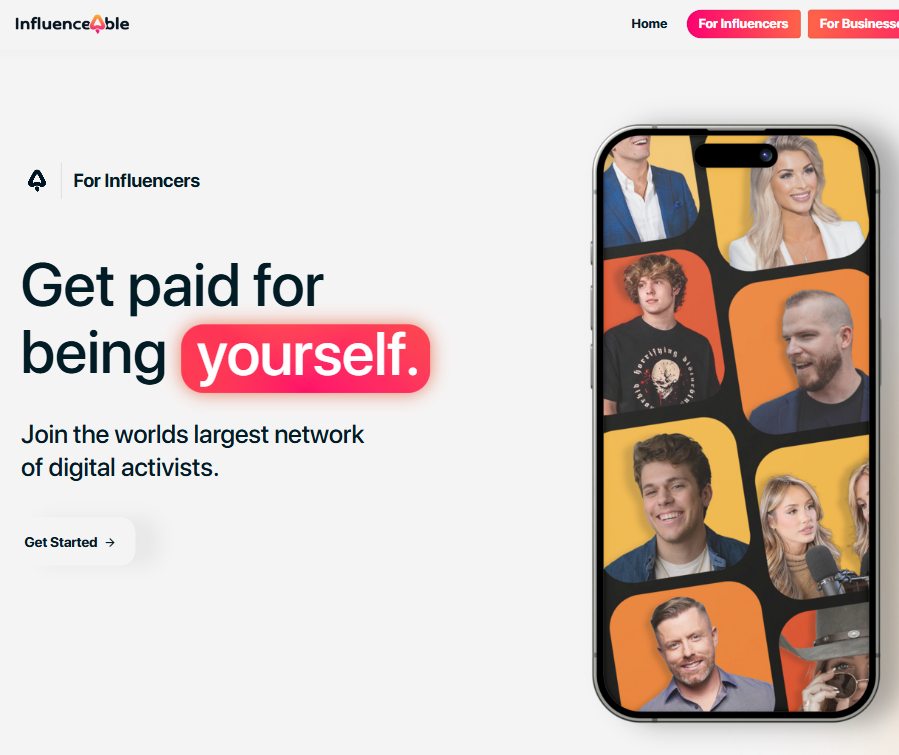Click the For Influencers section heading text
Image resolution: width=899 pixels, height=755 pixels.
coord(136,181)
